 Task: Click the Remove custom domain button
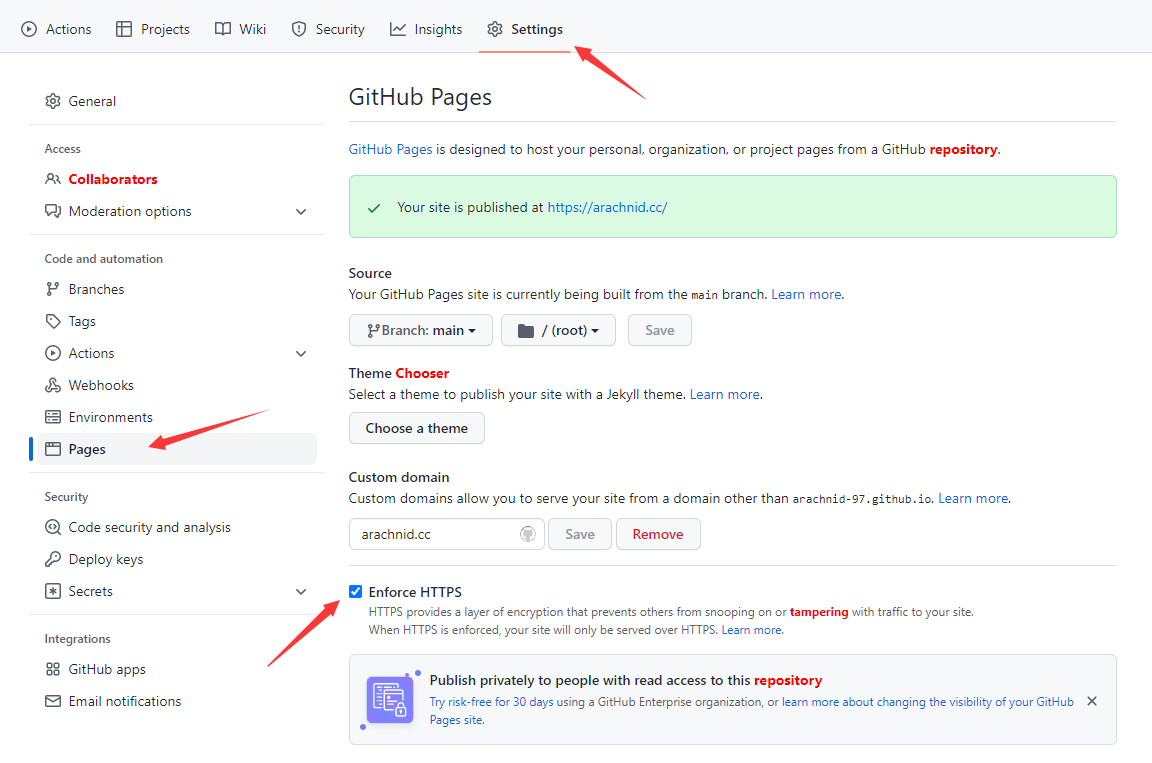pyautogui.click(x=657, y=534)
